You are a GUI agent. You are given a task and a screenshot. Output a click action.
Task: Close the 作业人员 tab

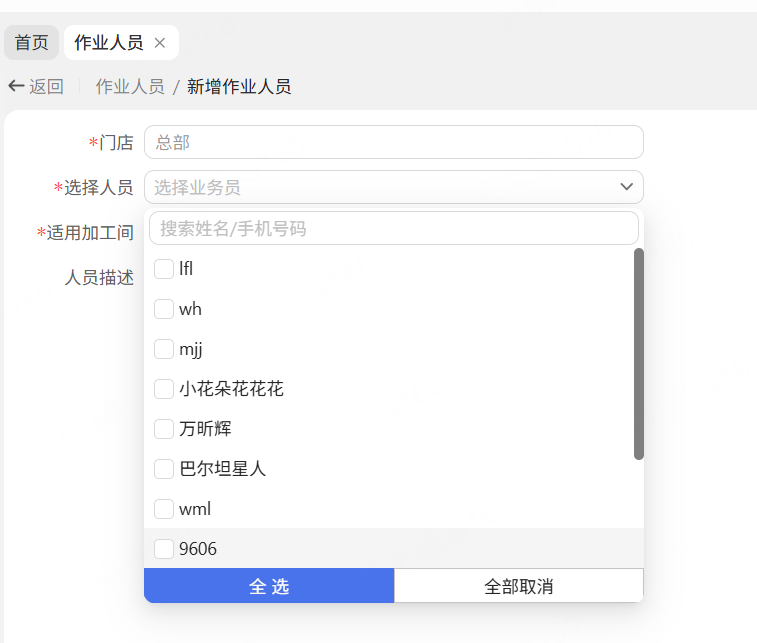[x=160, y=43]
